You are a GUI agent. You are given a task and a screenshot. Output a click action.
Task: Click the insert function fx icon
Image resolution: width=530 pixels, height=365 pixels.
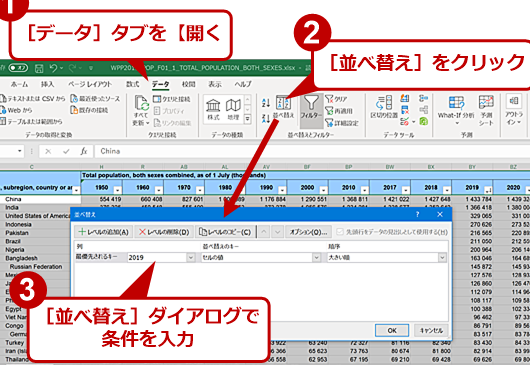click(x=84, y=151)
